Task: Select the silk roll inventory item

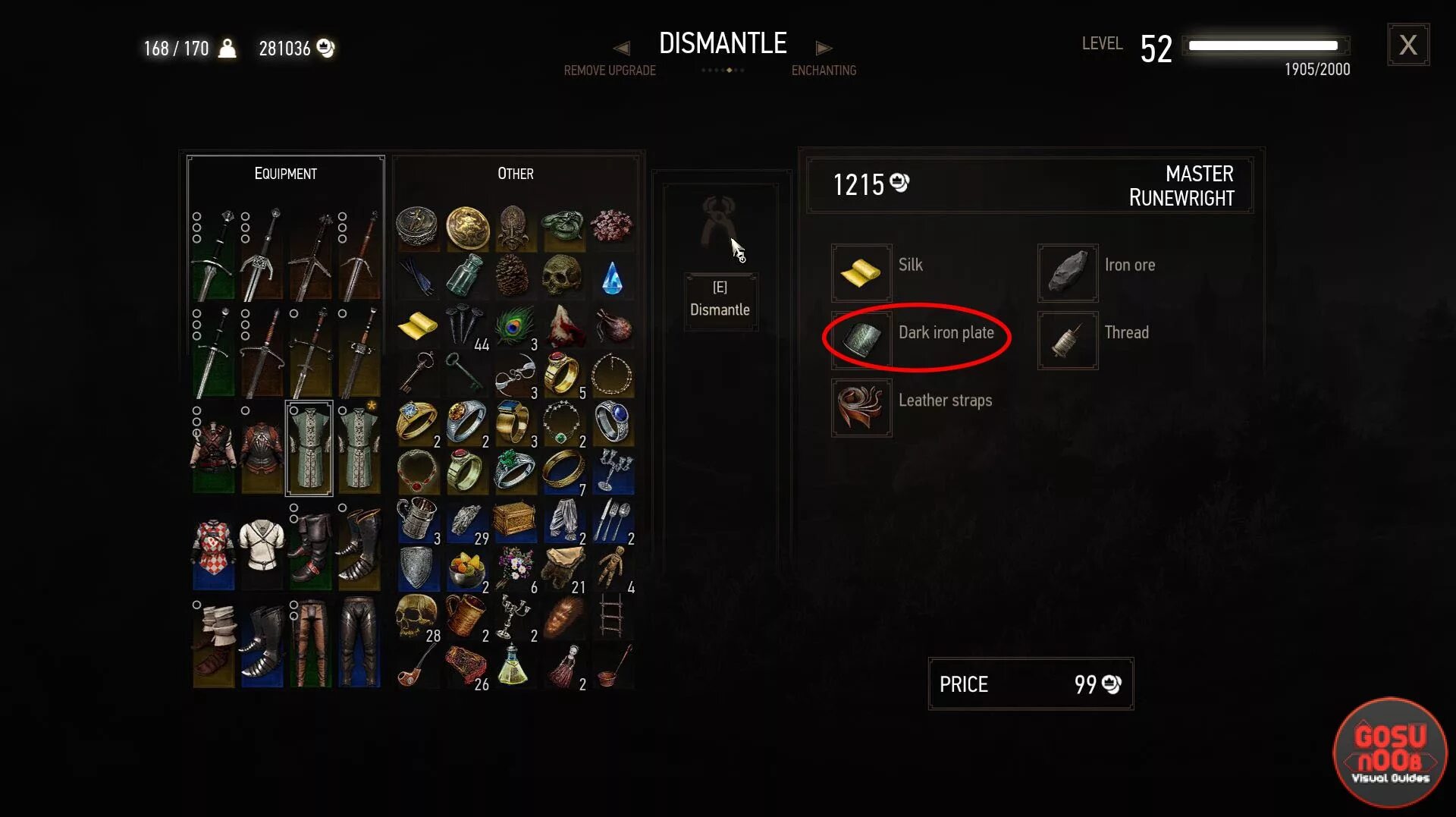Action: 417,325
